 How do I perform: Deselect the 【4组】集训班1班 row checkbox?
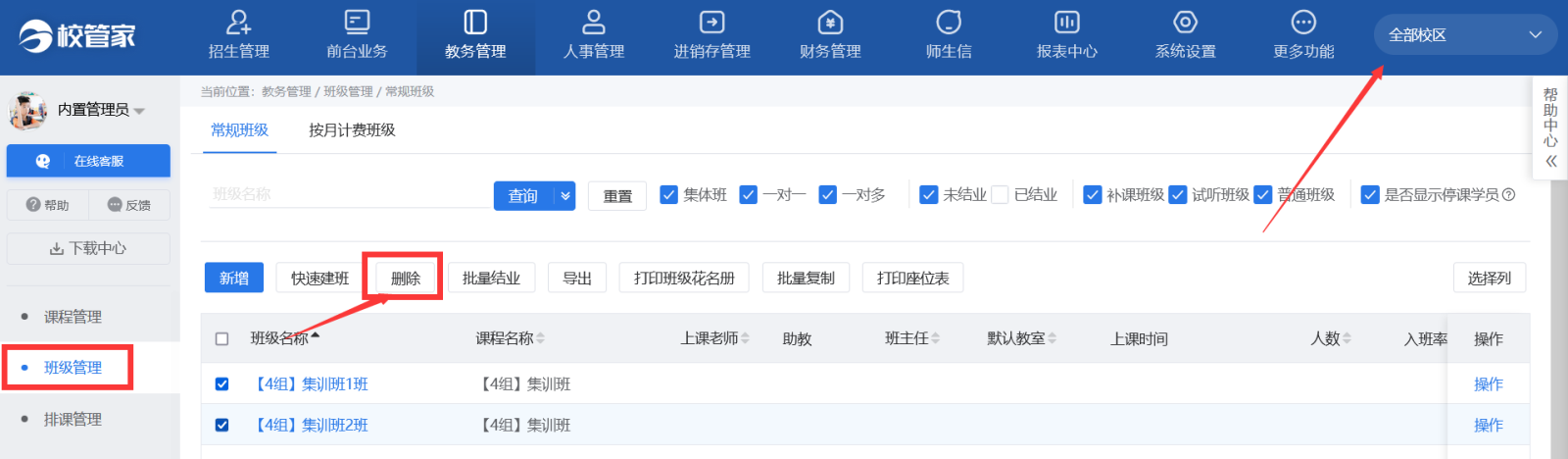(221, 384)
